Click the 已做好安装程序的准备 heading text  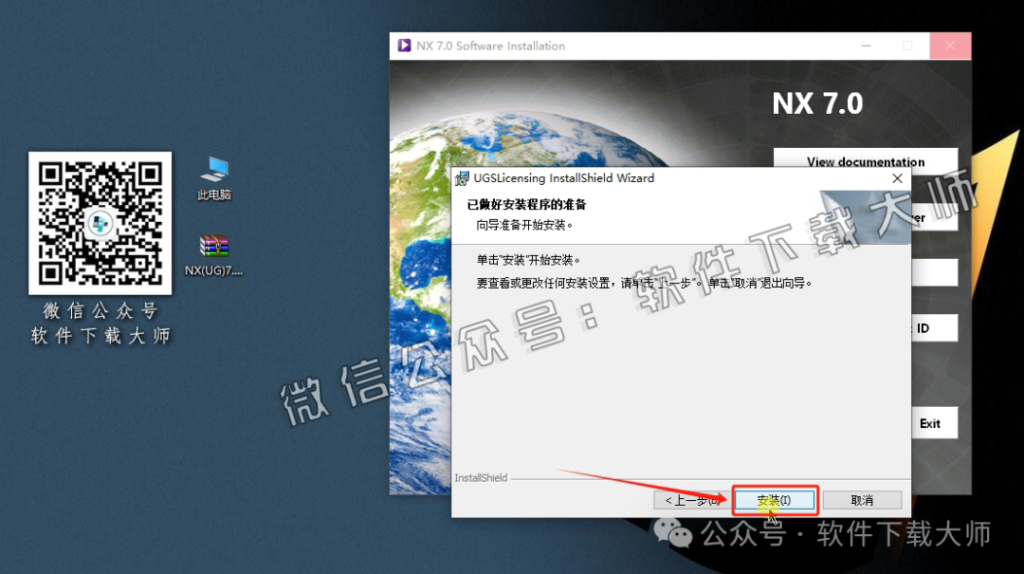click(x=526, y=204)
